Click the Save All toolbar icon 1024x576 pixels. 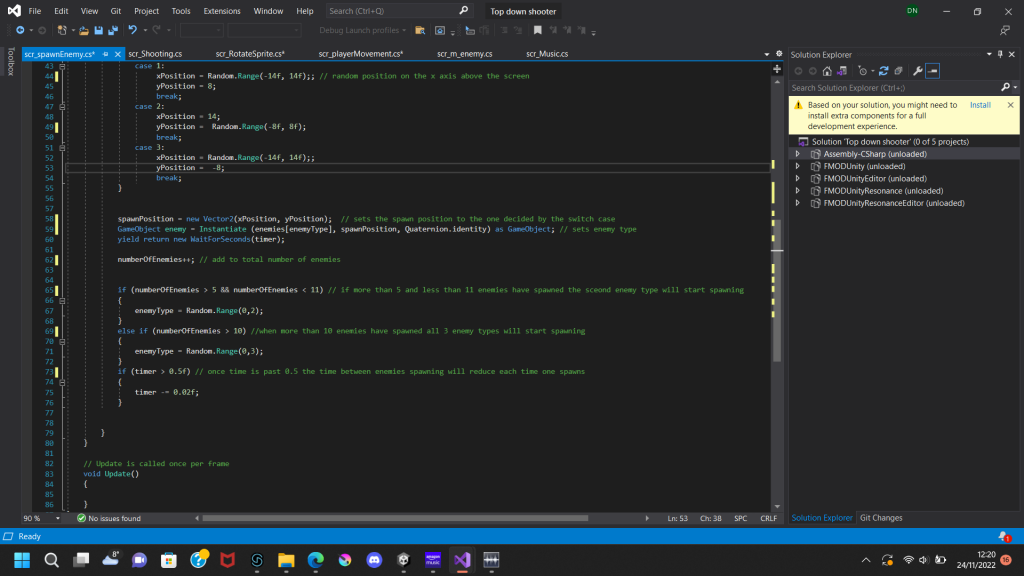(114, 31)
